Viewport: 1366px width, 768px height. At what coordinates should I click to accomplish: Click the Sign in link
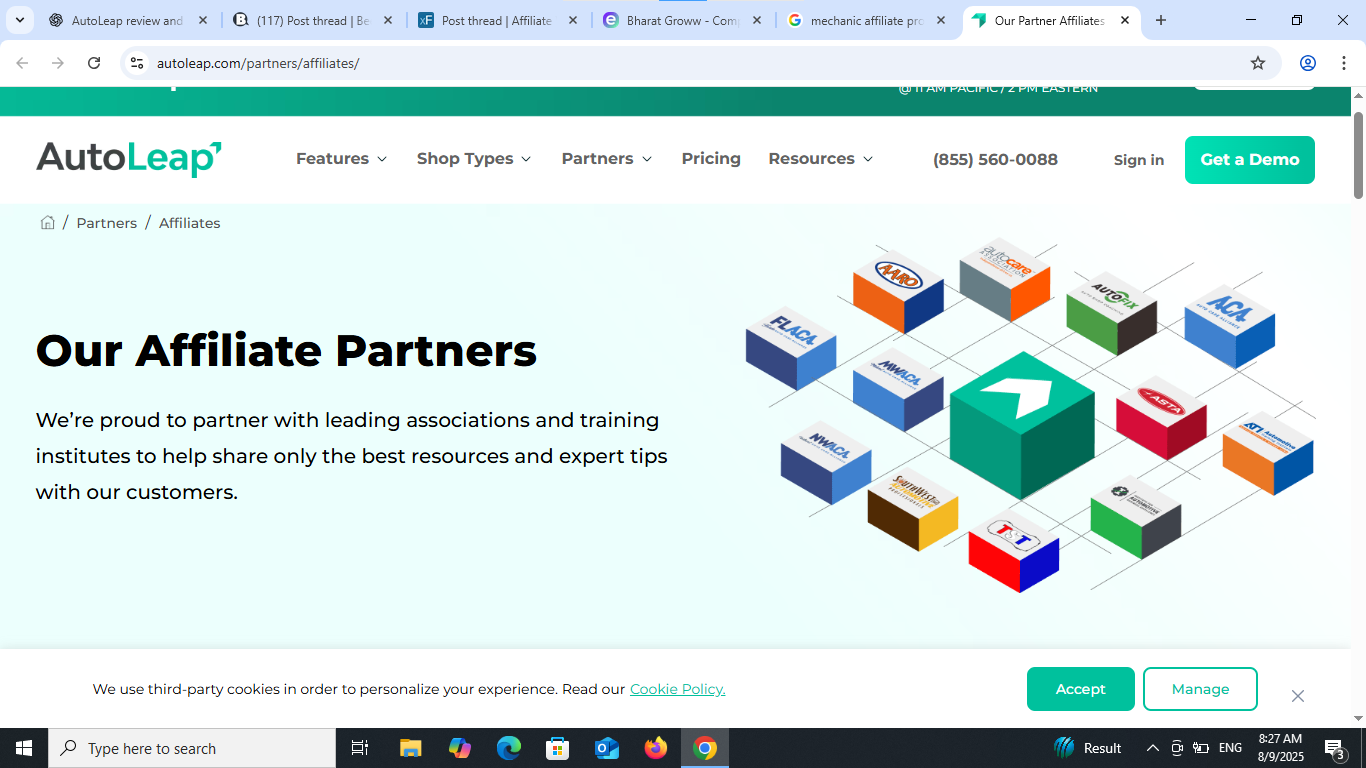coord(1139,160)
